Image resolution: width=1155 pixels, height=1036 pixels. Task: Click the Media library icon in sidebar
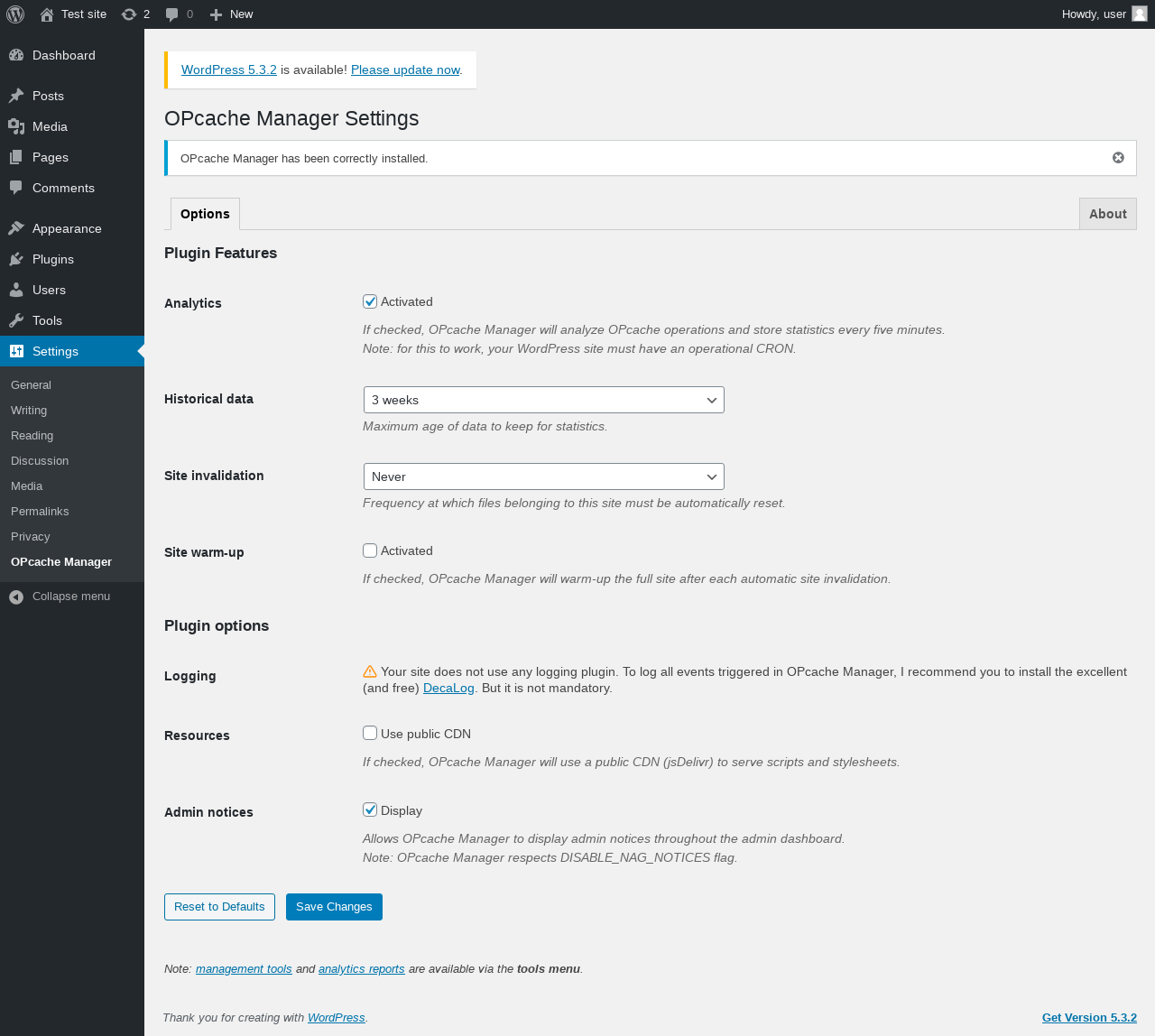tap(16, 126)
